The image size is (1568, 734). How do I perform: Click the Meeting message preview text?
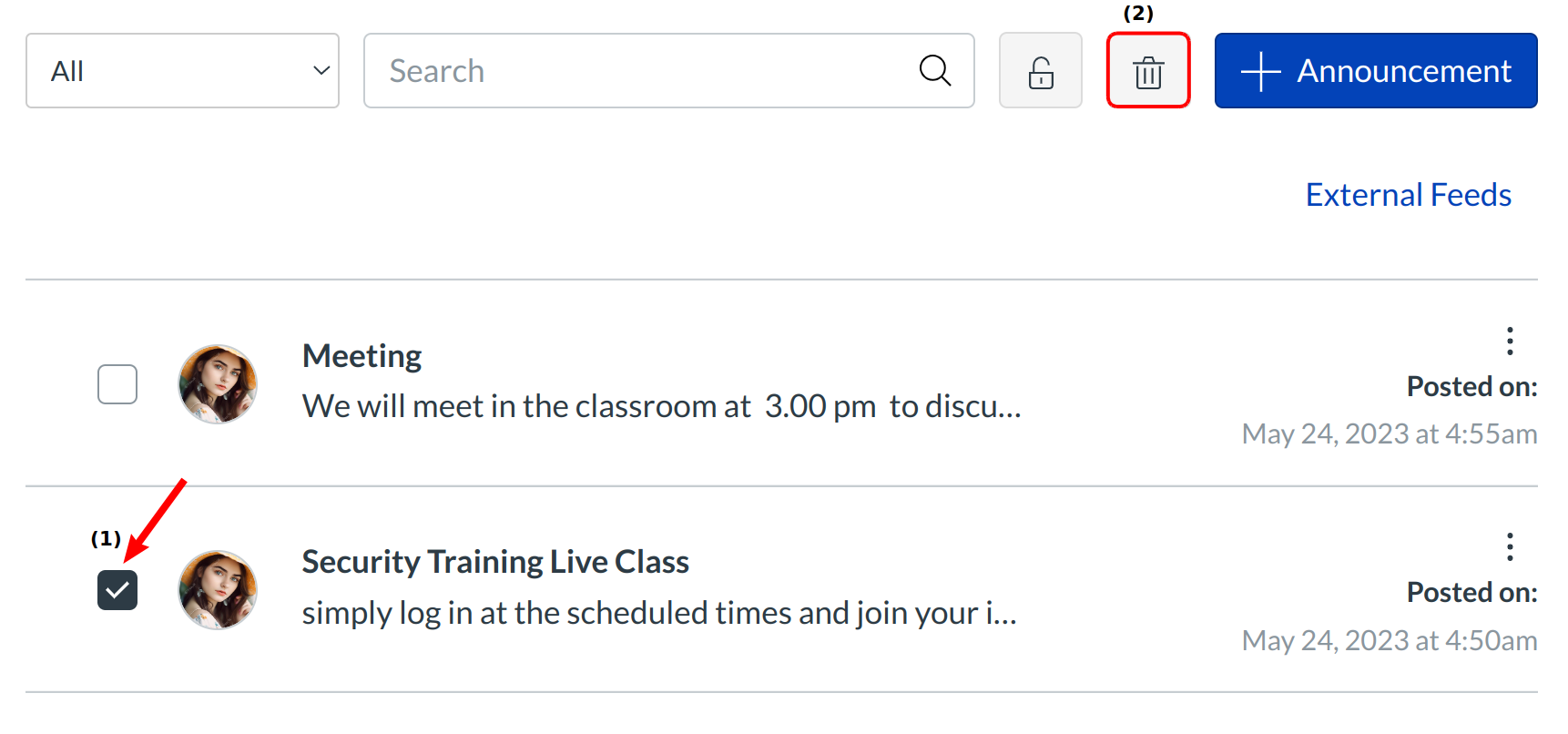click(661, 406)
